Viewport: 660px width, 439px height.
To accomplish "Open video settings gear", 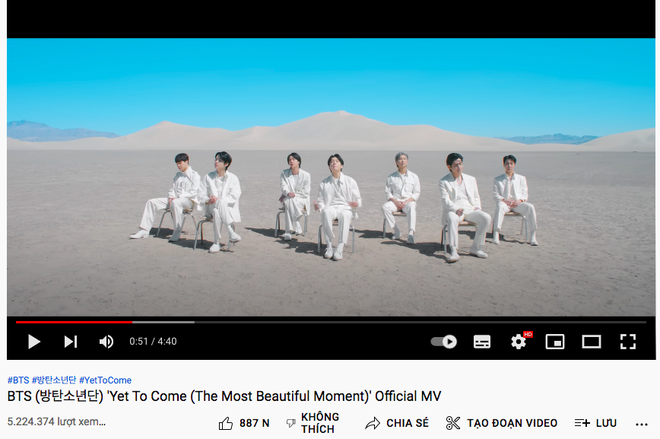I will click(x=519, y=341).
